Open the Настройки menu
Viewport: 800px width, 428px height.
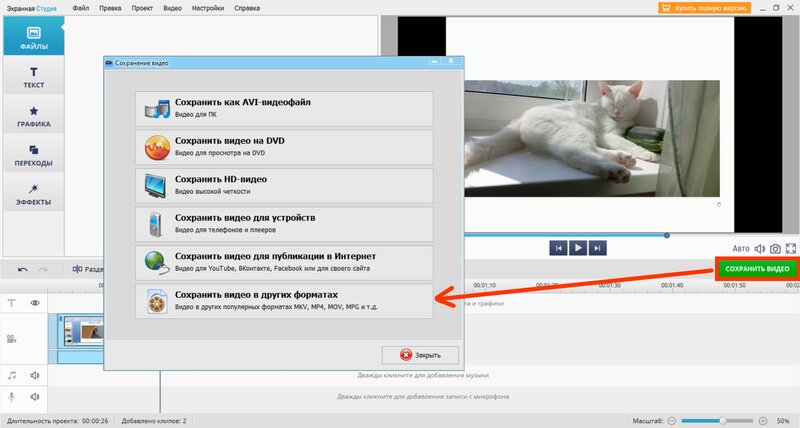point(208,8)
